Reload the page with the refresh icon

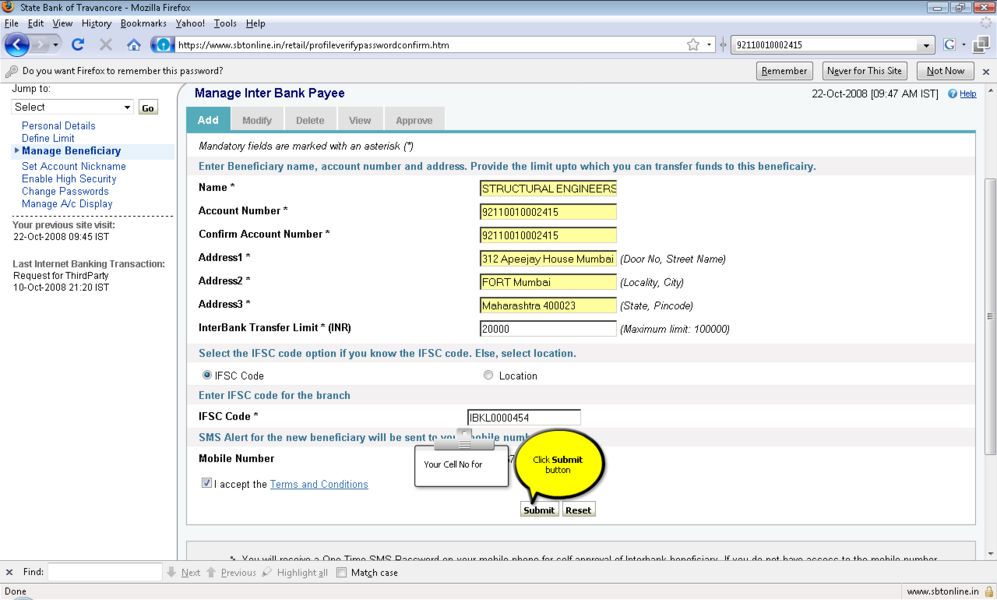(78, 45)
